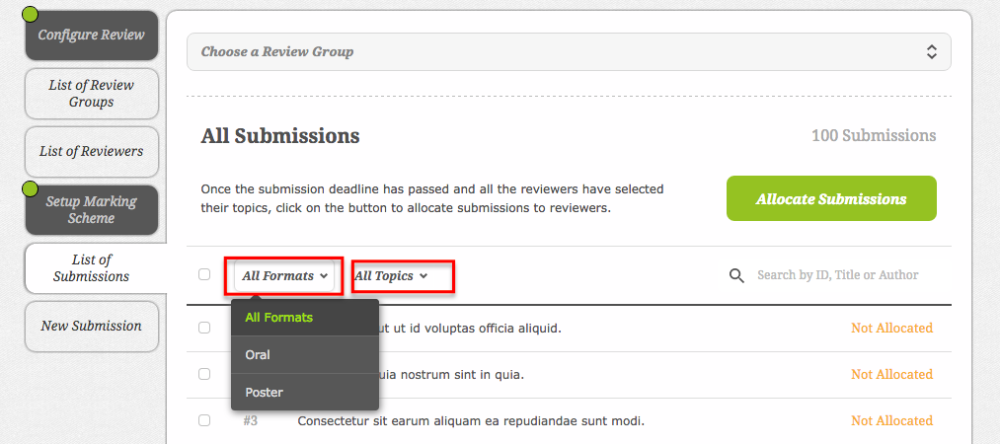Click green status dot on Configure Review
1000x444 pixels.
click(x=30, y=13)
